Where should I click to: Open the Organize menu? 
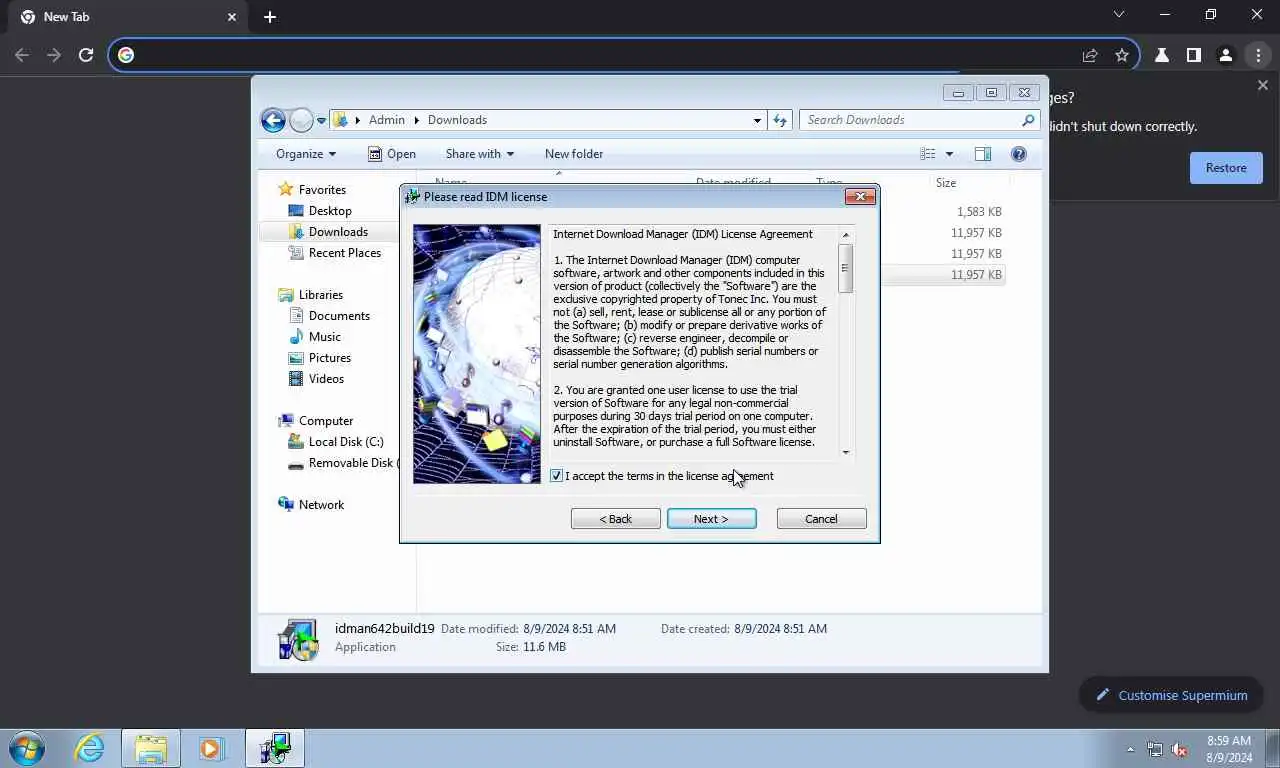tap(306, 154)
